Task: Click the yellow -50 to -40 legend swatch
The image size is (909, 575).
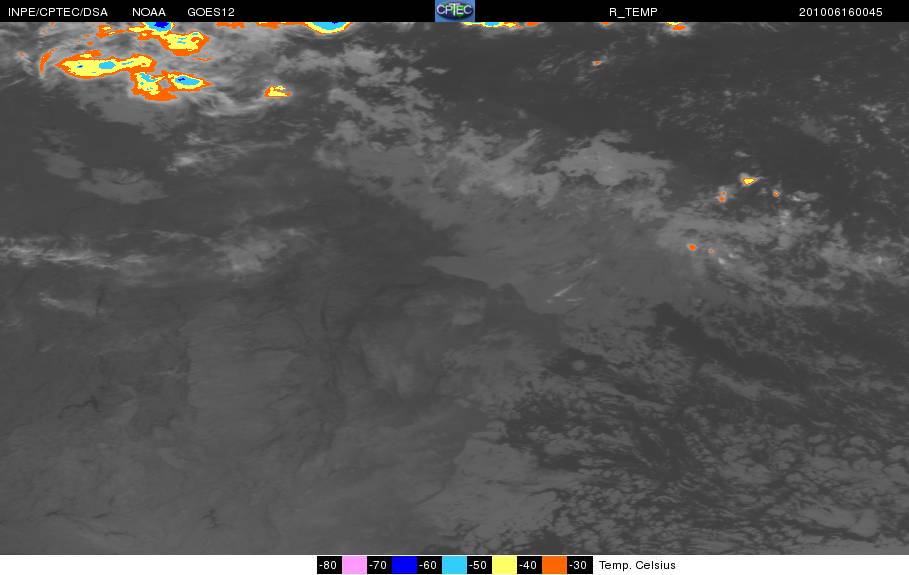Action: [x=504, y=565]
